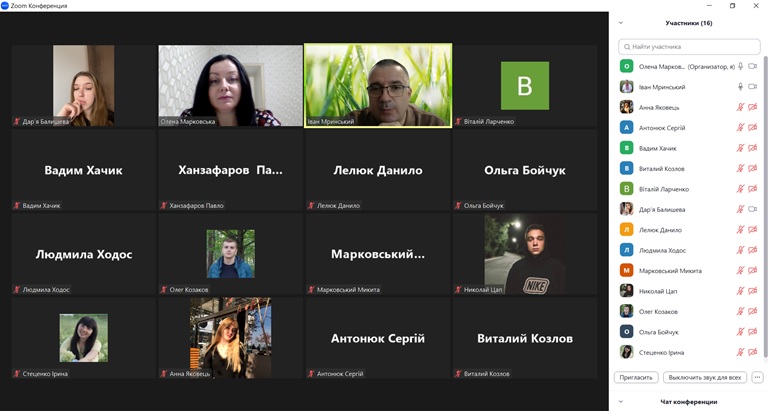The image size is (769, 411).
Task: Click Выключить звук для всех button
Action: tap(705, 378)
